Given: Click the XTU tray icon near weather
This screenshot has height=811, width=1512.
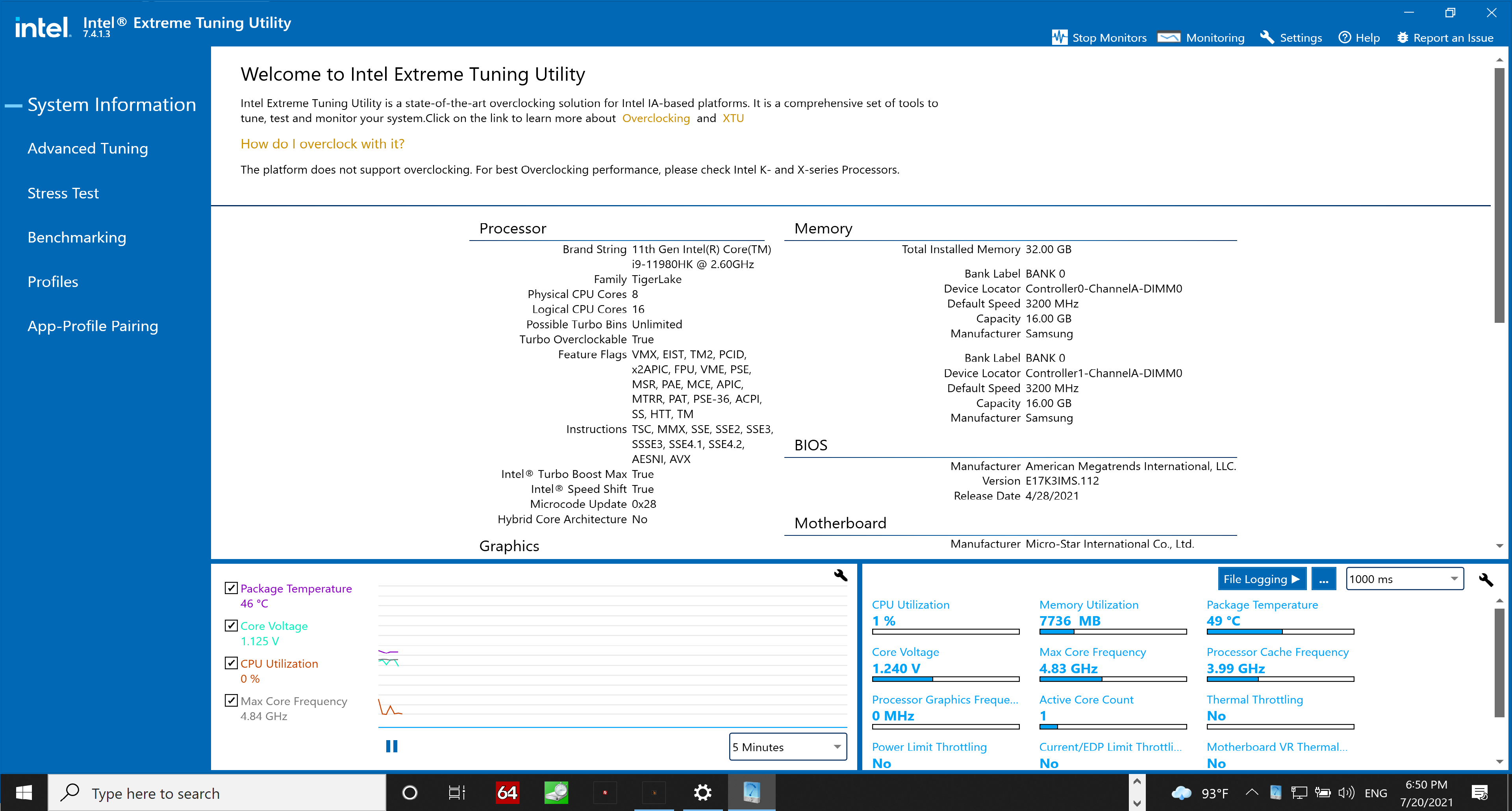Looking at the screenshot, I should (x=1275, y=793).
